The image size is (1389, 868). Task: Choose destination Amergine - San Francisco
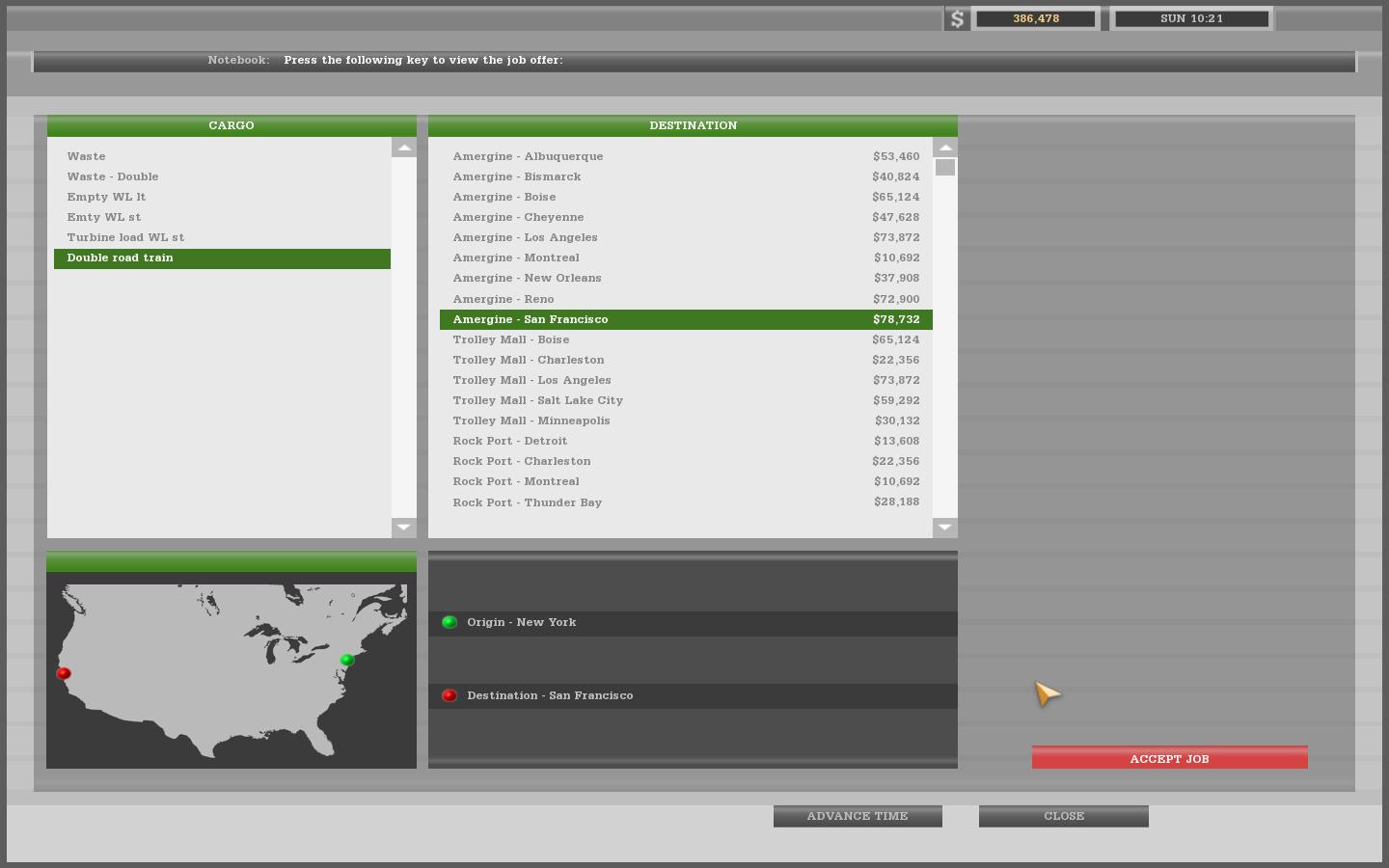pyautogui.click(x=686, y=319)
